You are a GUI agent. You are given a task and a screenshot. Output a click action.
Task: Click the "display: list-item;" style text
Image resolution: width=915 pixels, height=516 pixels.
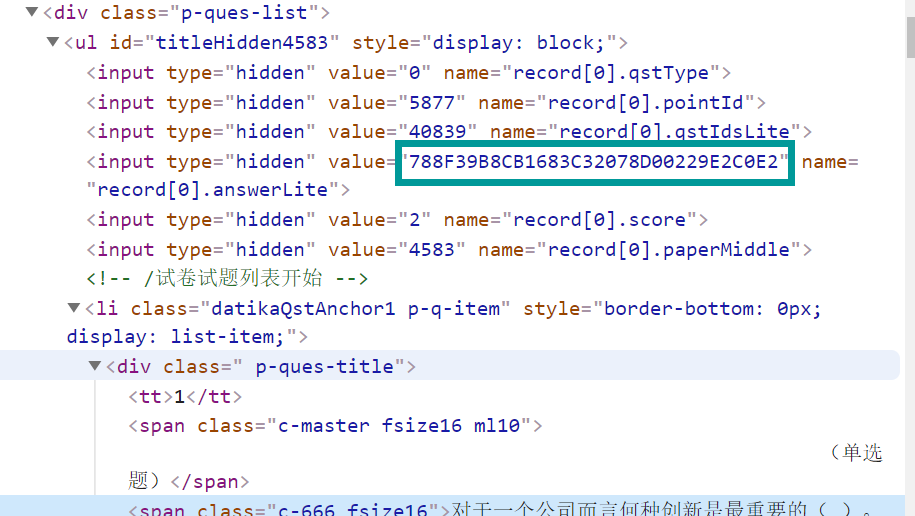[x=175, y=337]
